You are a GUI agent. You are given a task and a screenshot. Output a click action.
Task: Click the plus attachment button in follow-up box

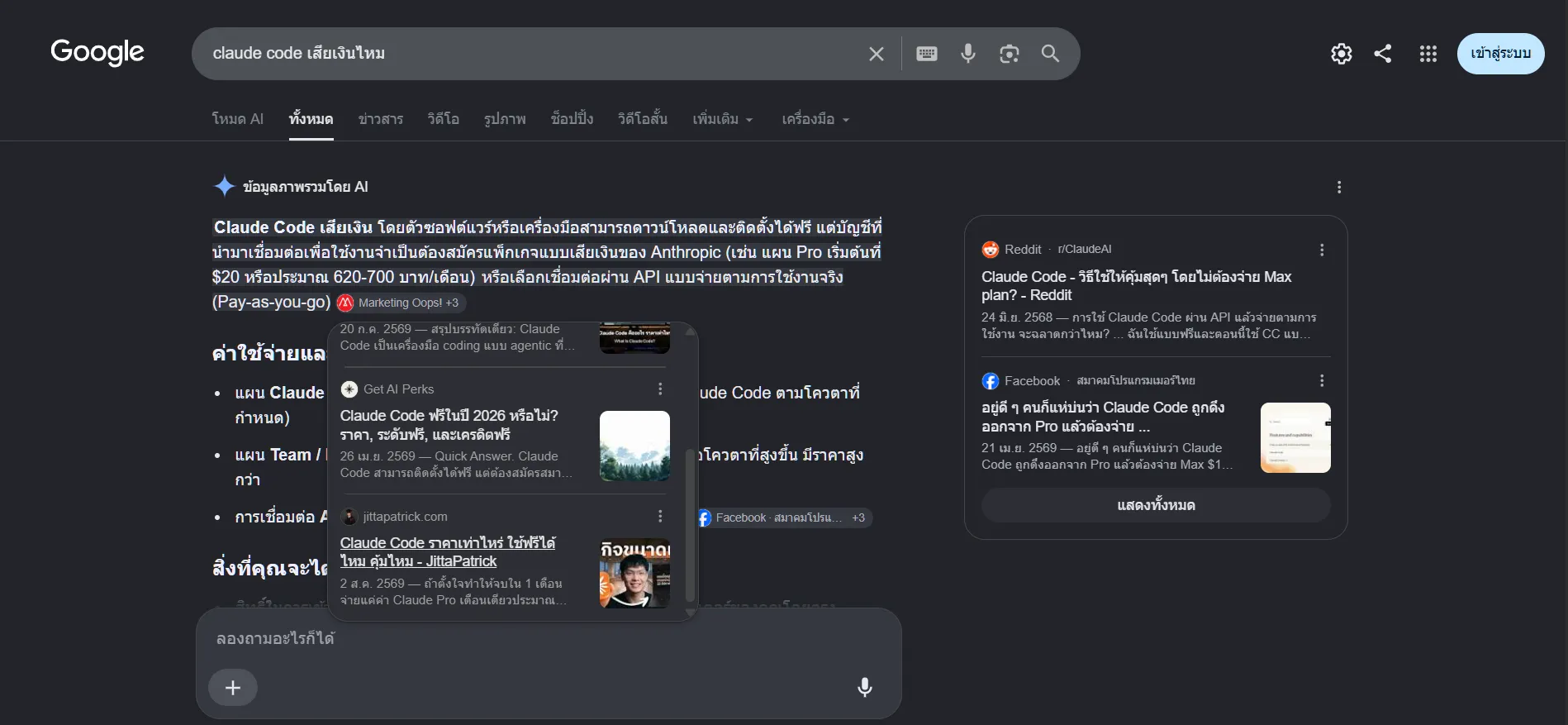(233, 688)
